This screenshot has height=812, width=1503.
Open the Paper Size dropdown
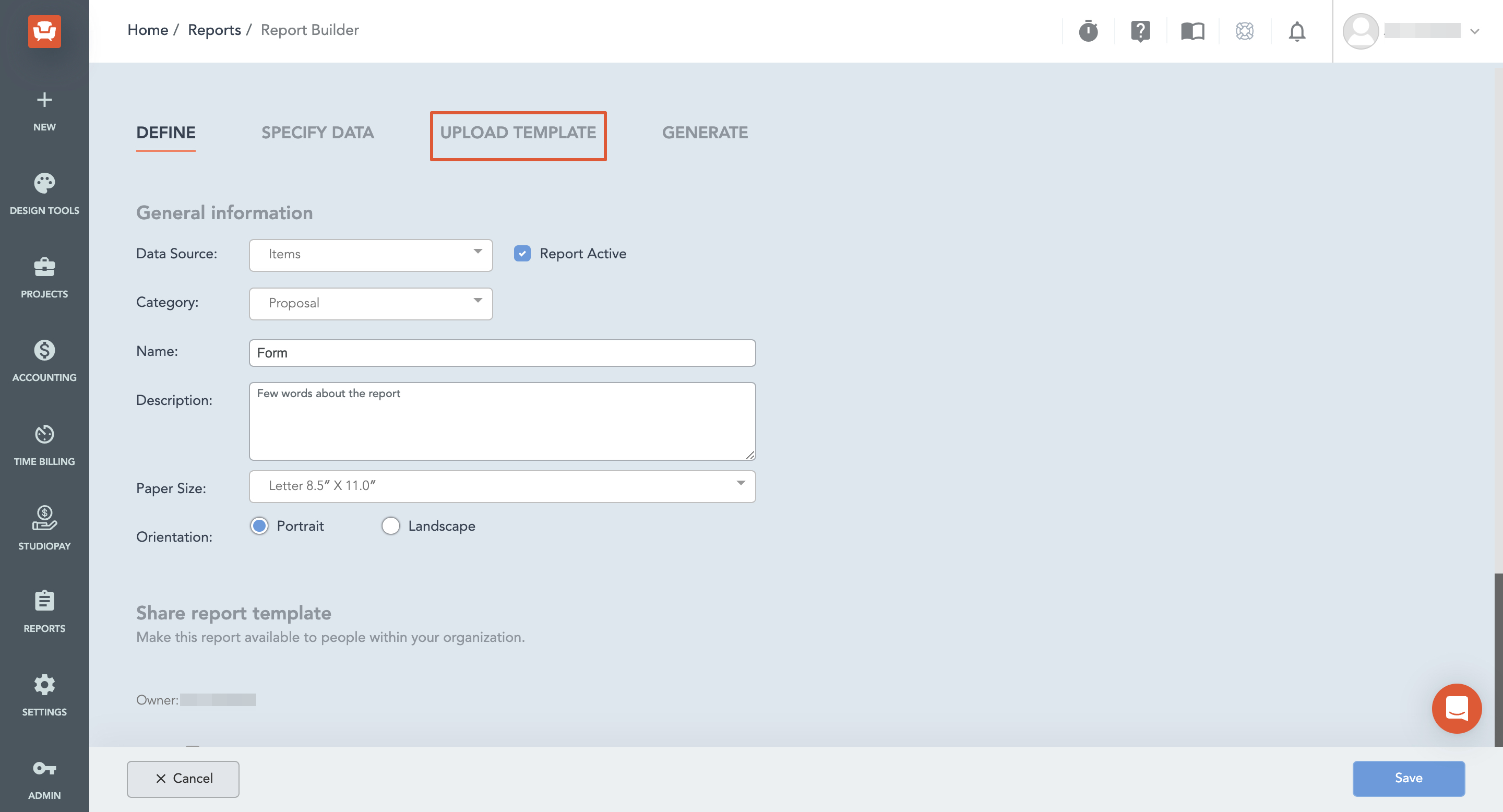coord(502,486)
